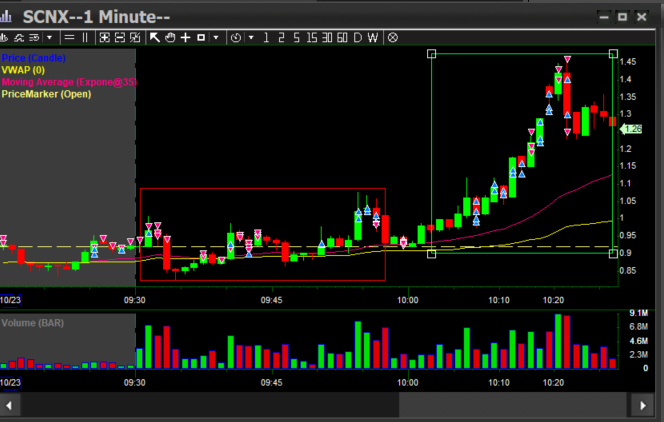Switch to the 1 minute timeframe
Viewport: 664px width, 422px height.
(266, 38)
